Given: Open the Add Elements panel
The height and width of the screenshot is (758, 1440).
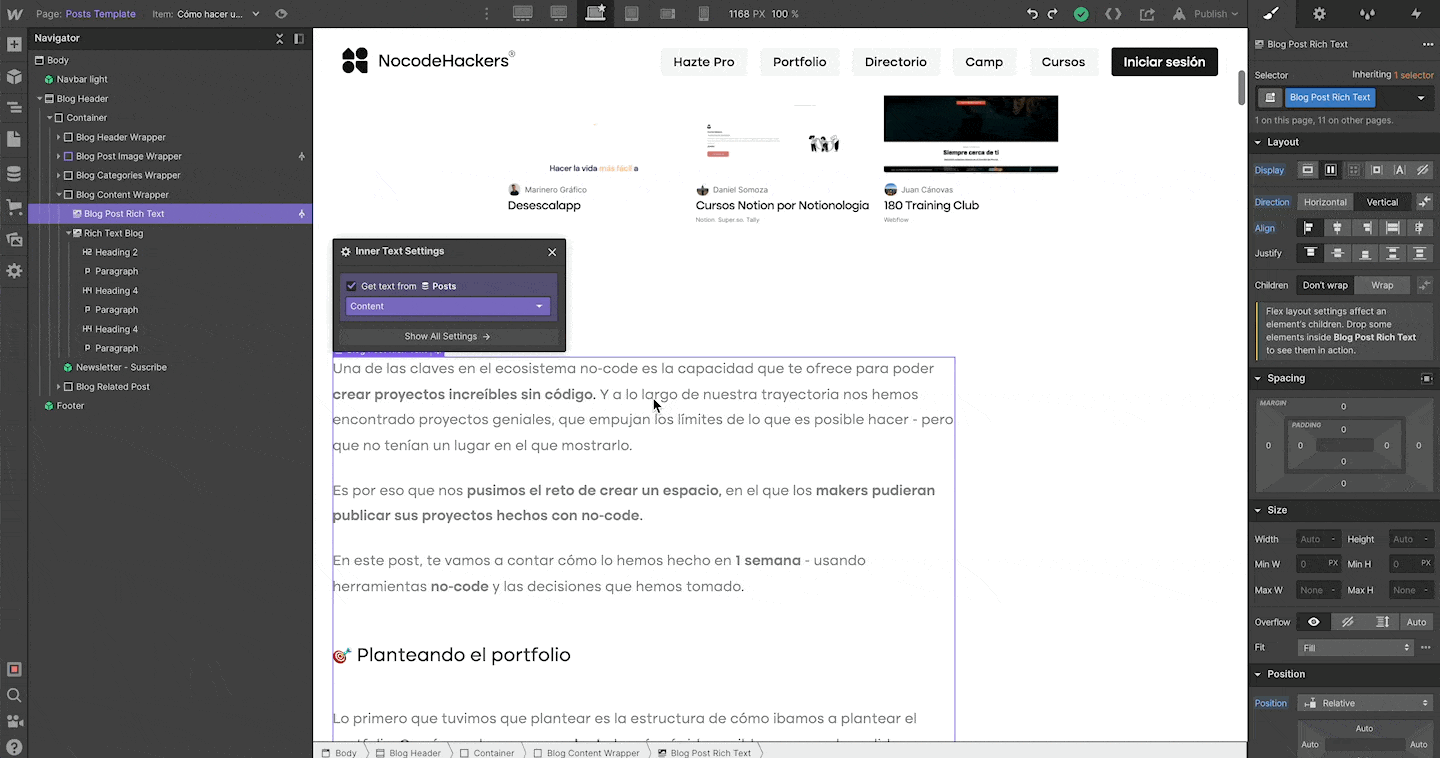Looking at the screenshot, I should [x=14, y=45].
